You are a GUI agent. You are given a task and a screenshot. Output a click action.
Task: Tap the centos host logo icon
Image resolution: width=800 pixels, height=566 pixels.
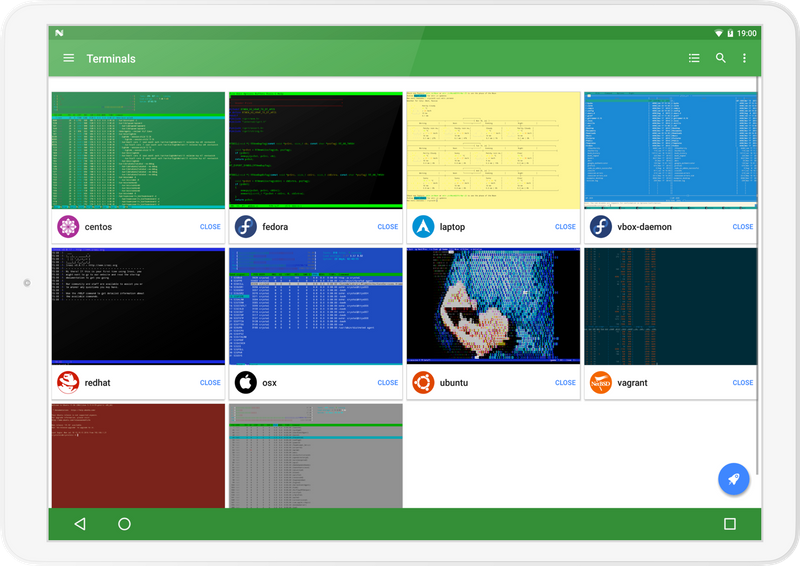coord(68,227)
